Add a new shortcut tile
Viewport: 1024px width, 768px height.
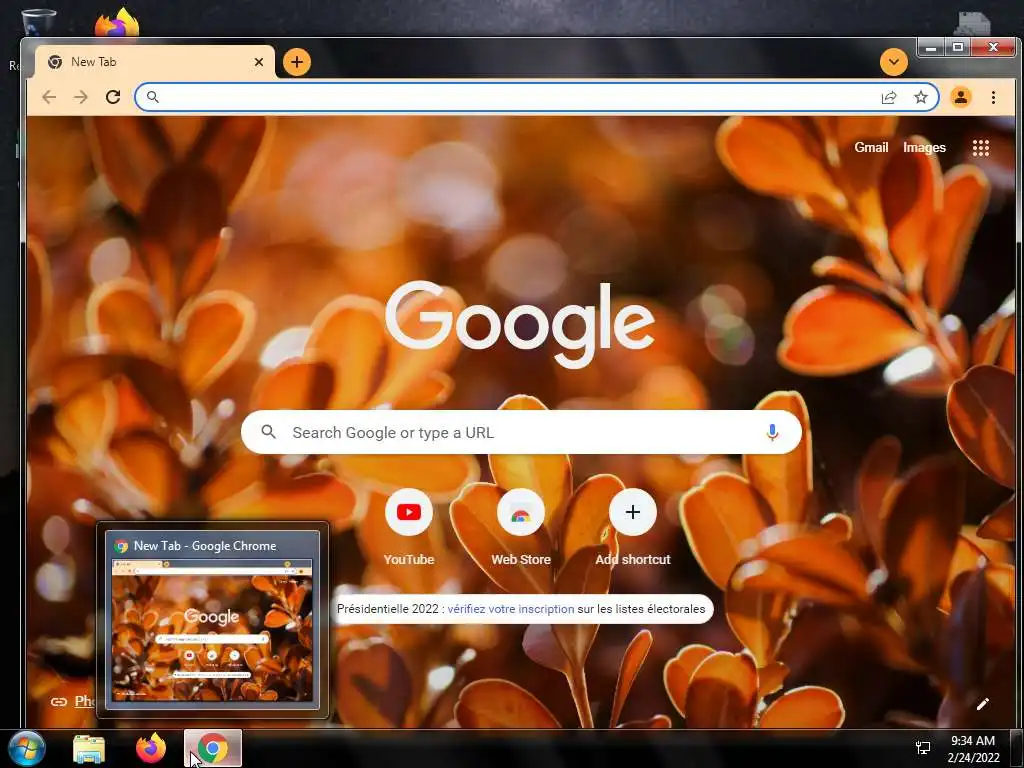tap(633, 528)
